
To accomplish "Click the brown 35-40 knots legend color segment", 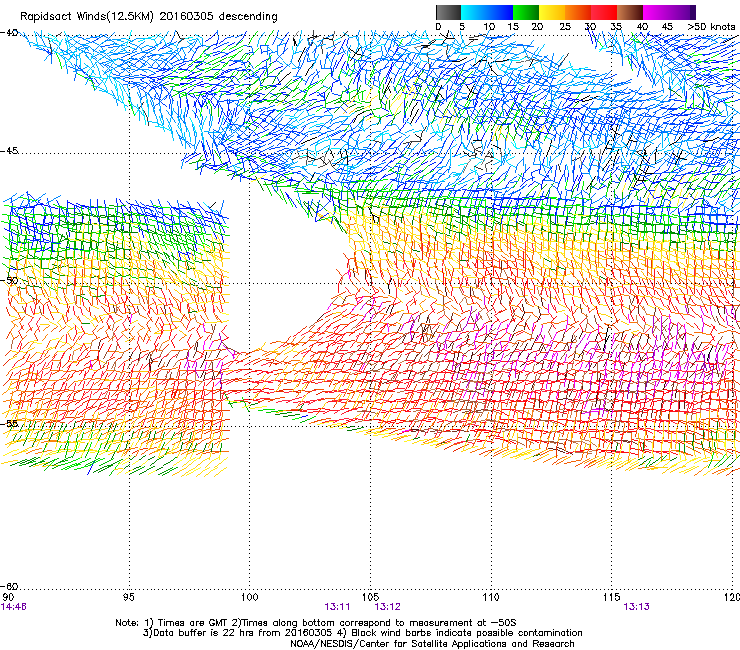I will pyautogui.click(x=630, y=12).
